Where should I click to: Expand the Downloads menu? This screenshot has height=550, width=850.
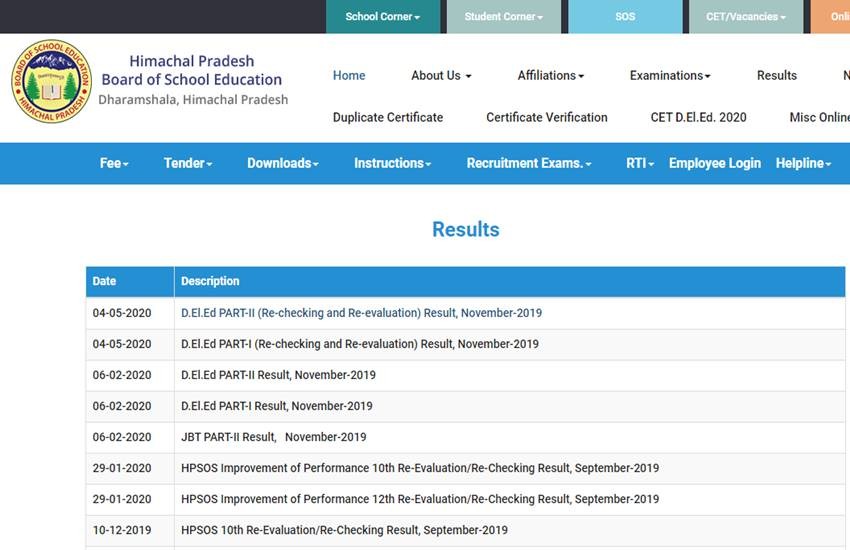pos(283,163)
